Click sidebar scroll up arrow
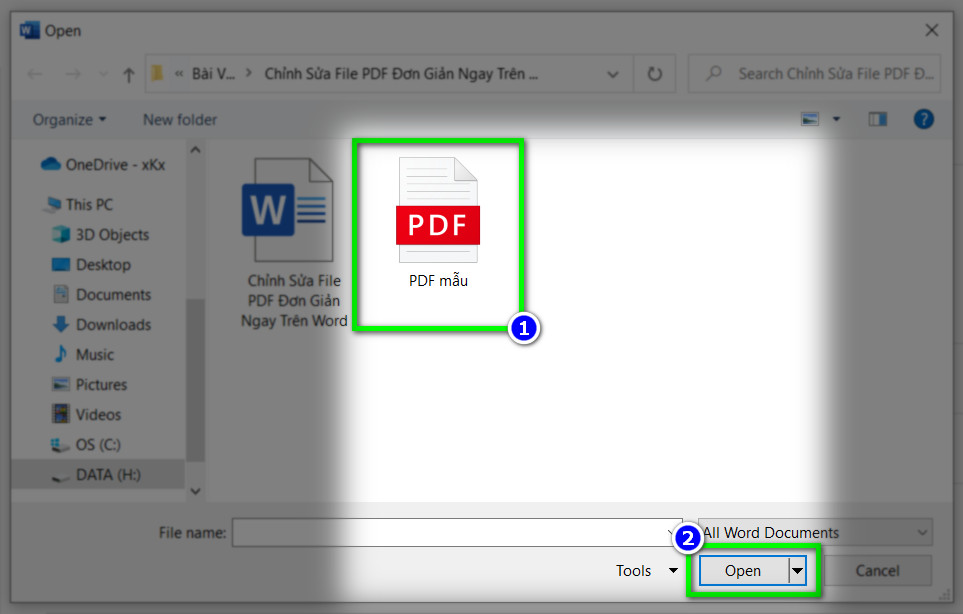The image size is (963, 614). pos(195,149)
